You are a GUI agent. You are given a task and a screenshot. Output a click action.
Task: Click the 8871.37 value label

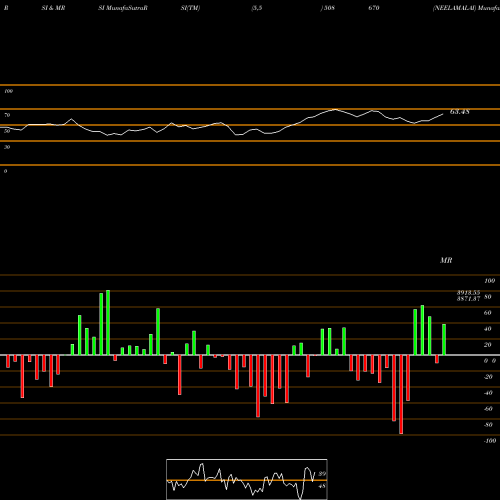[x=468, y=299]
